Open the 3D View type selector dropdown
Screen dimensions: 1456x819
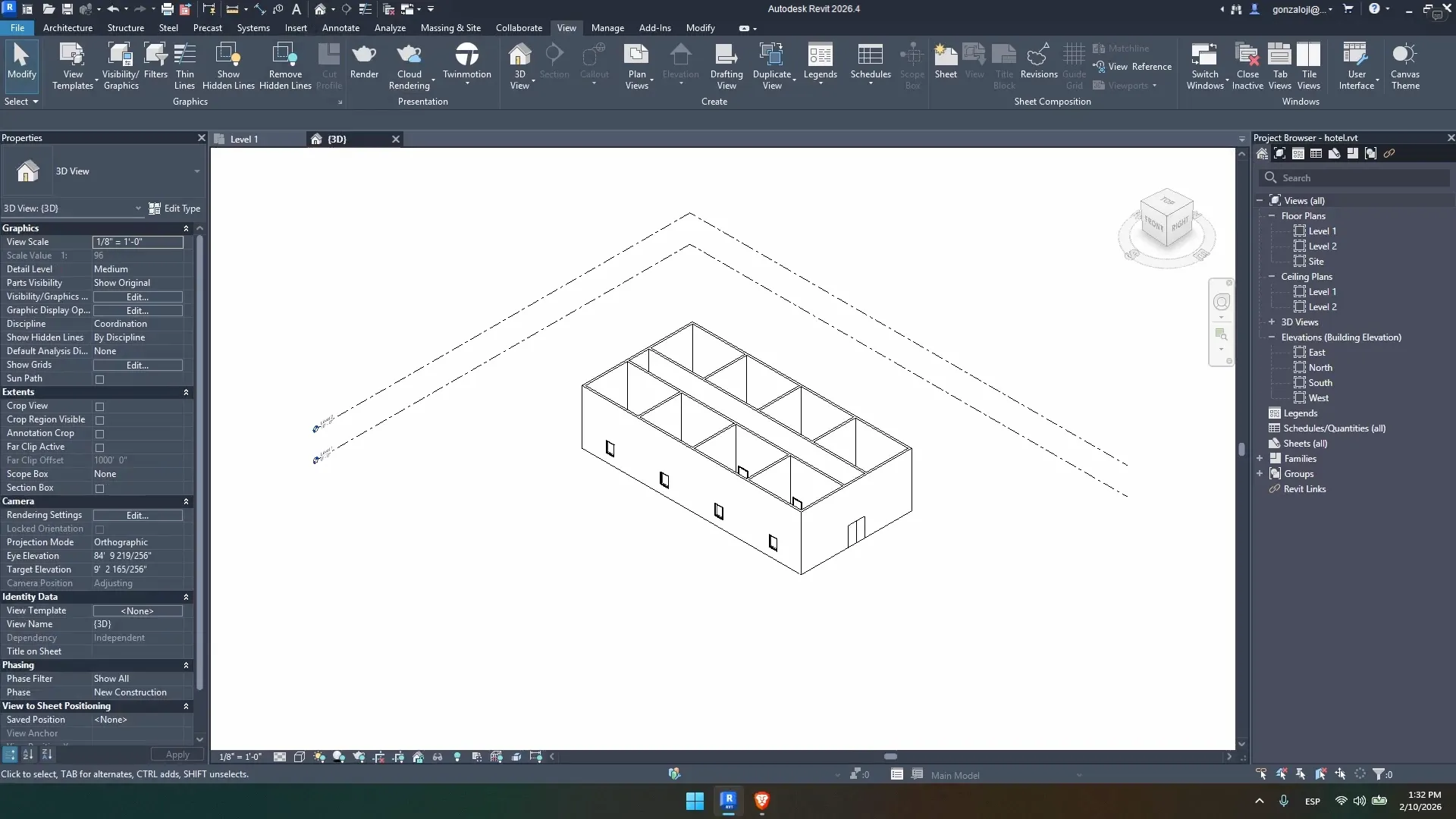(197, 171)
